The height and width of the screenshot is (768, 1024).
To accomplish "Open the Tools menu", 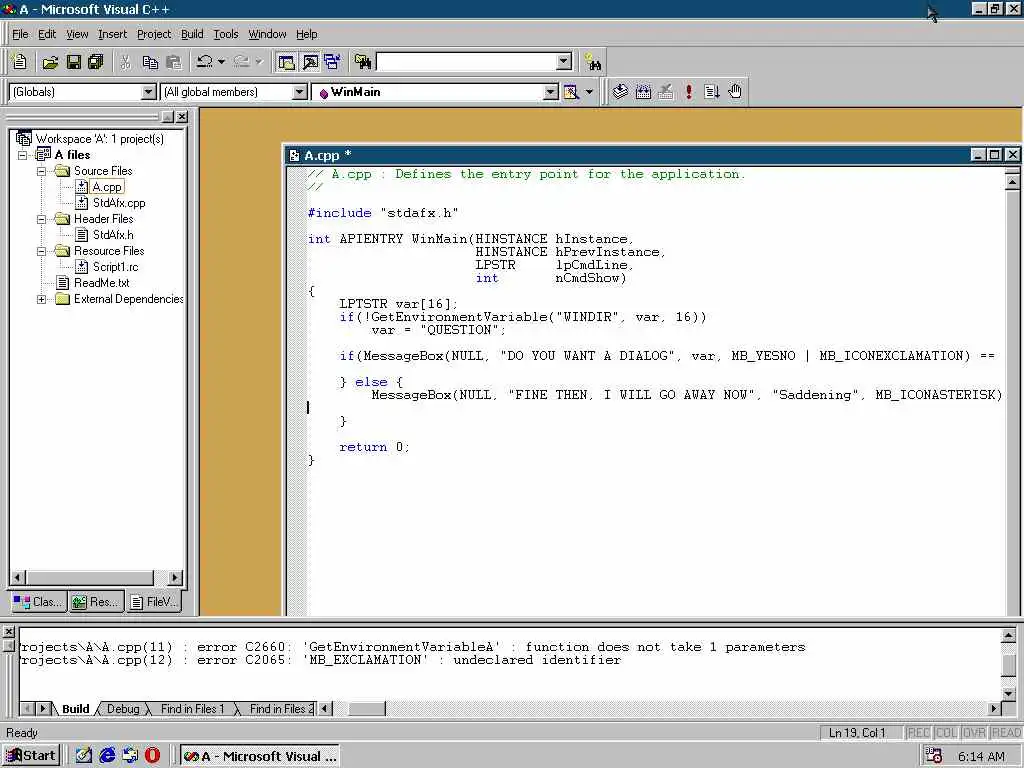I will click(226, 34).
